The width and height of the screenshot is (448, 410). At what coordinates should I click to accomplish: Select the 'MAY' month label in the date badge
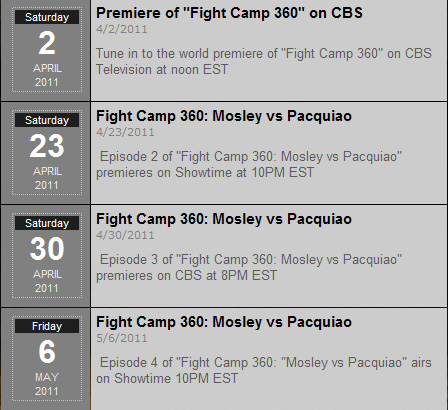pyautogui.click(x=47, y=377)
